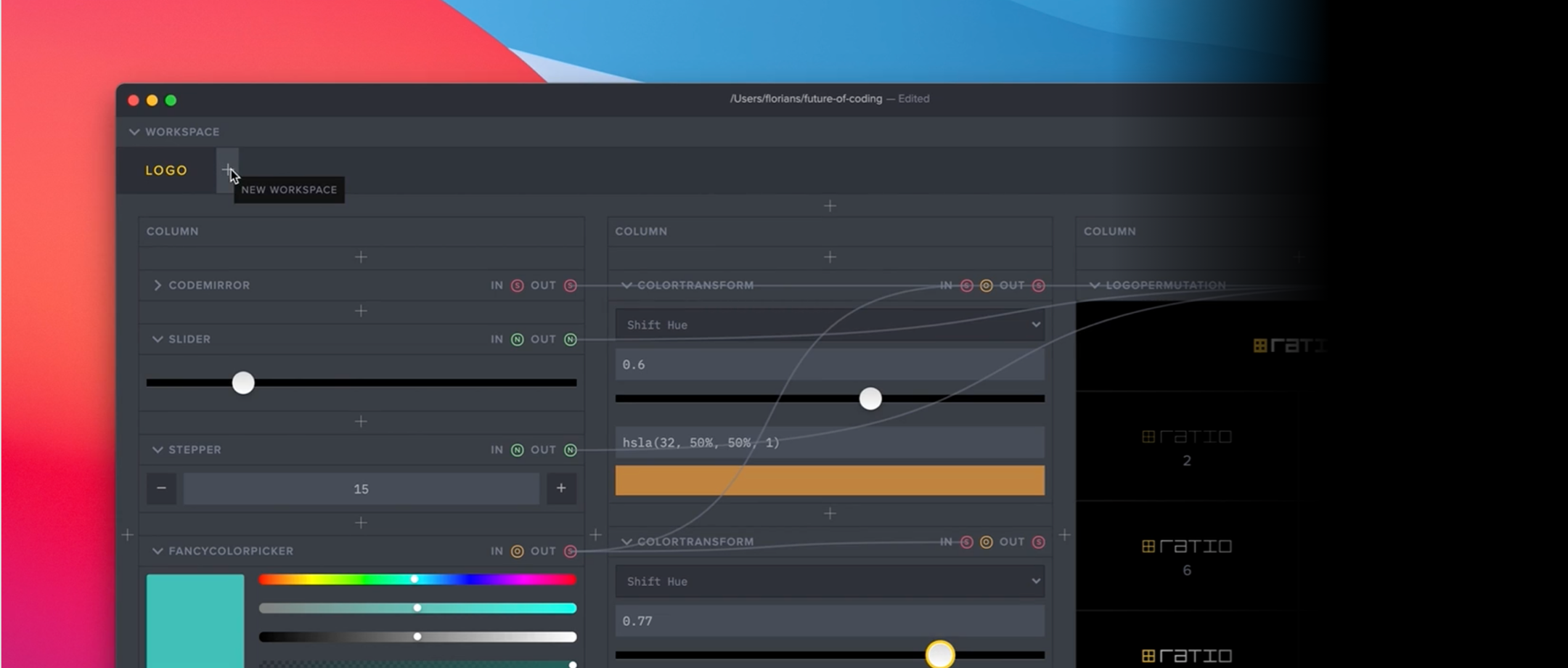This screenshot has height=668, width=1568.
Task: Click the Codemirror OUT port icon
Action: (x=571, y=285)
